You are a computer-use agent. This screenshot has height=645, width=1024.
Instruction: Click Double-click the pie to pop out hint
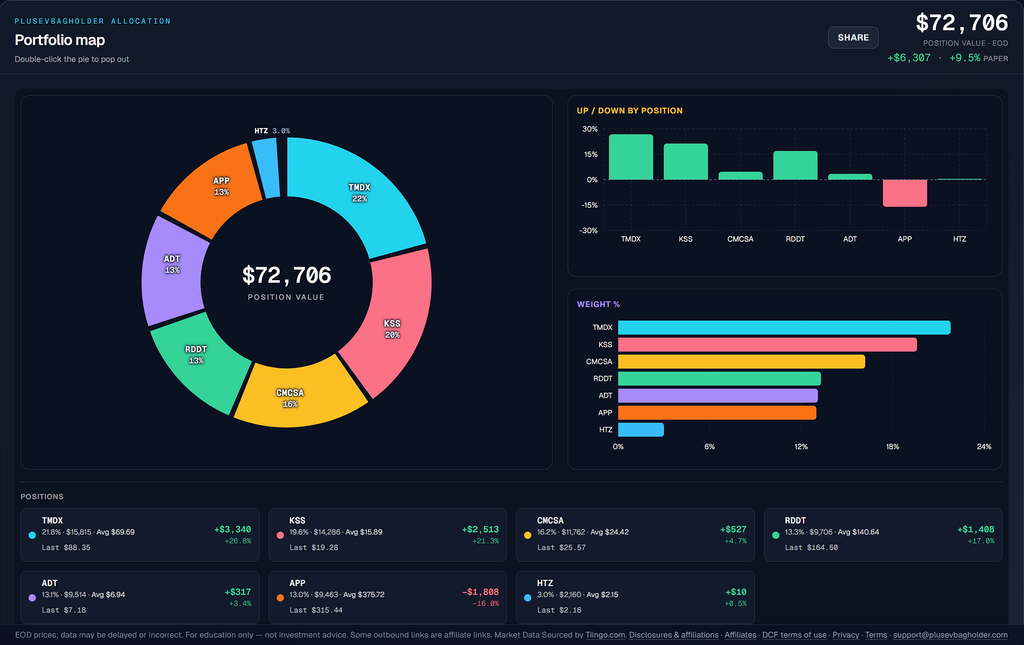pos(72,59)
